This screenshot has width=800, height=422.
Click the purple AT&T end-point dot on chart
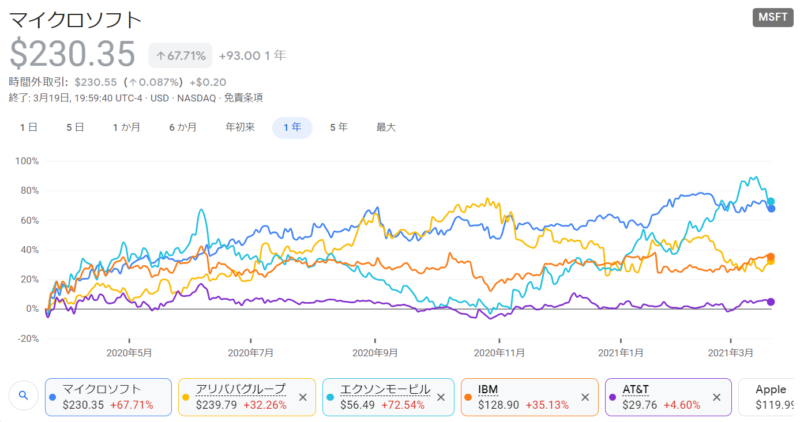click(x=771, y=302)
